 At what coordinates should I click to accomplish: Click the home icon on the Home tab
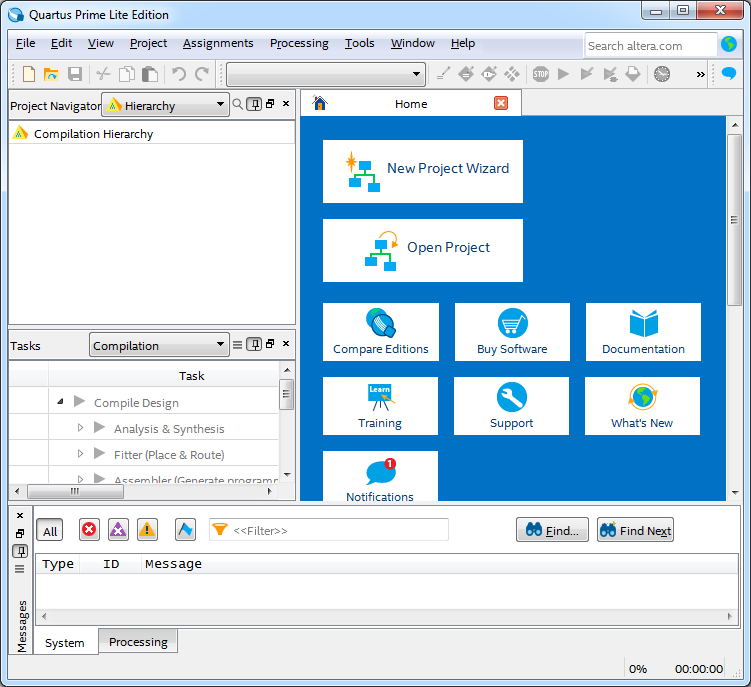point(319,103)
